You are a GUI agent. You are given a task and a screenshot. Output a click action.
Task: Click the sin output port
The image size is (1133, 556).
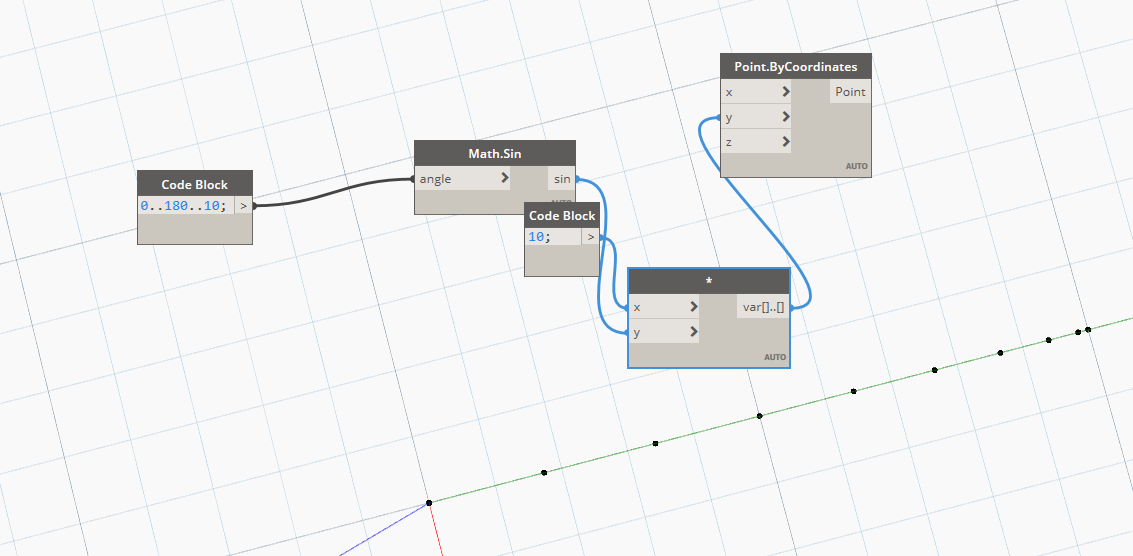(561, 179)
